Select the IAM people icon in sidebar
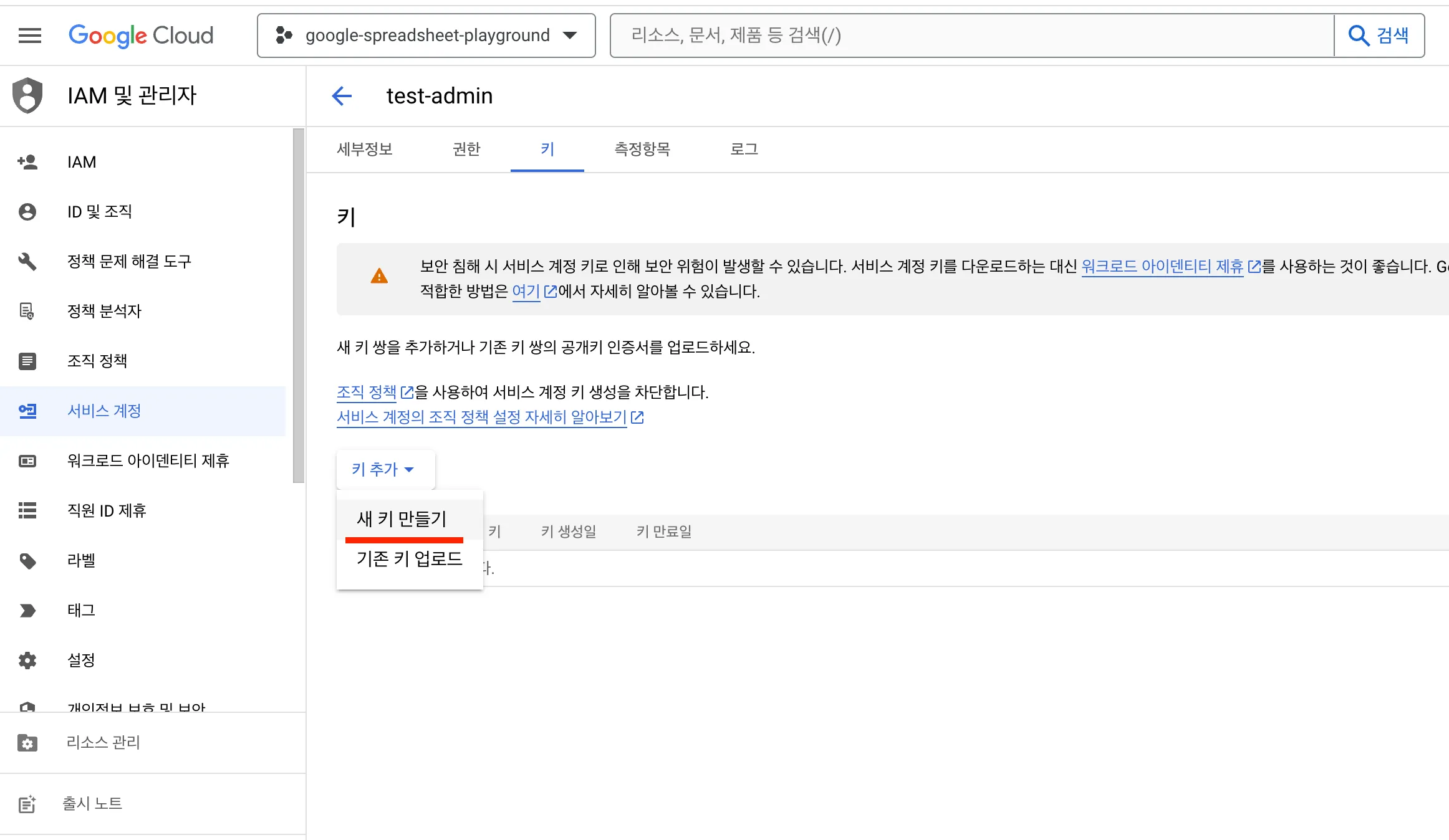This screenshot has height=840, width=1449. click(x=27, y=162)
